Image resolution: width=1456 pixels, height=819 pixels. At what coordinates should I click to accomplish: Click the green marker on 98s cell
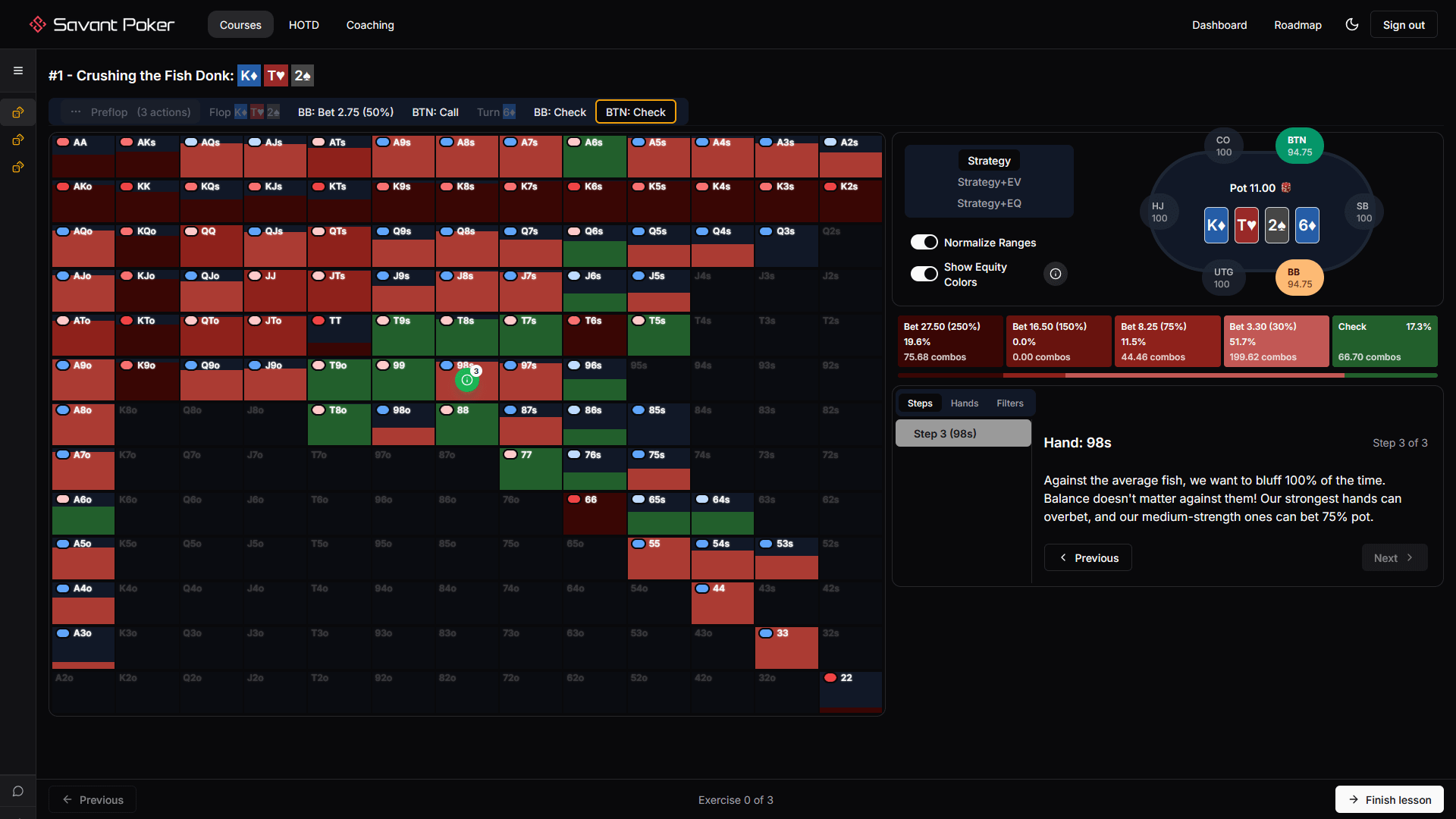click(467, 380)
